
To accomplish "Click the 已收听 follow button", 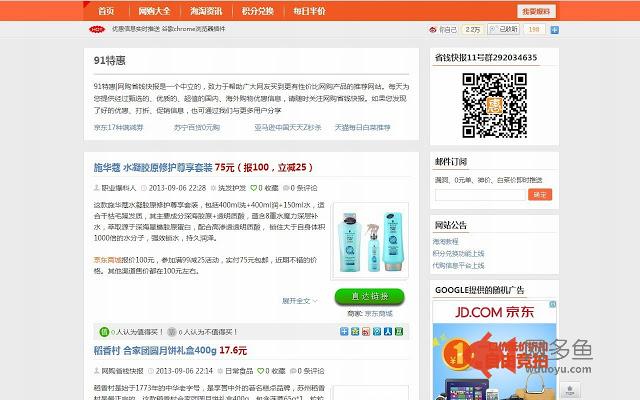I will pos(504,29).
